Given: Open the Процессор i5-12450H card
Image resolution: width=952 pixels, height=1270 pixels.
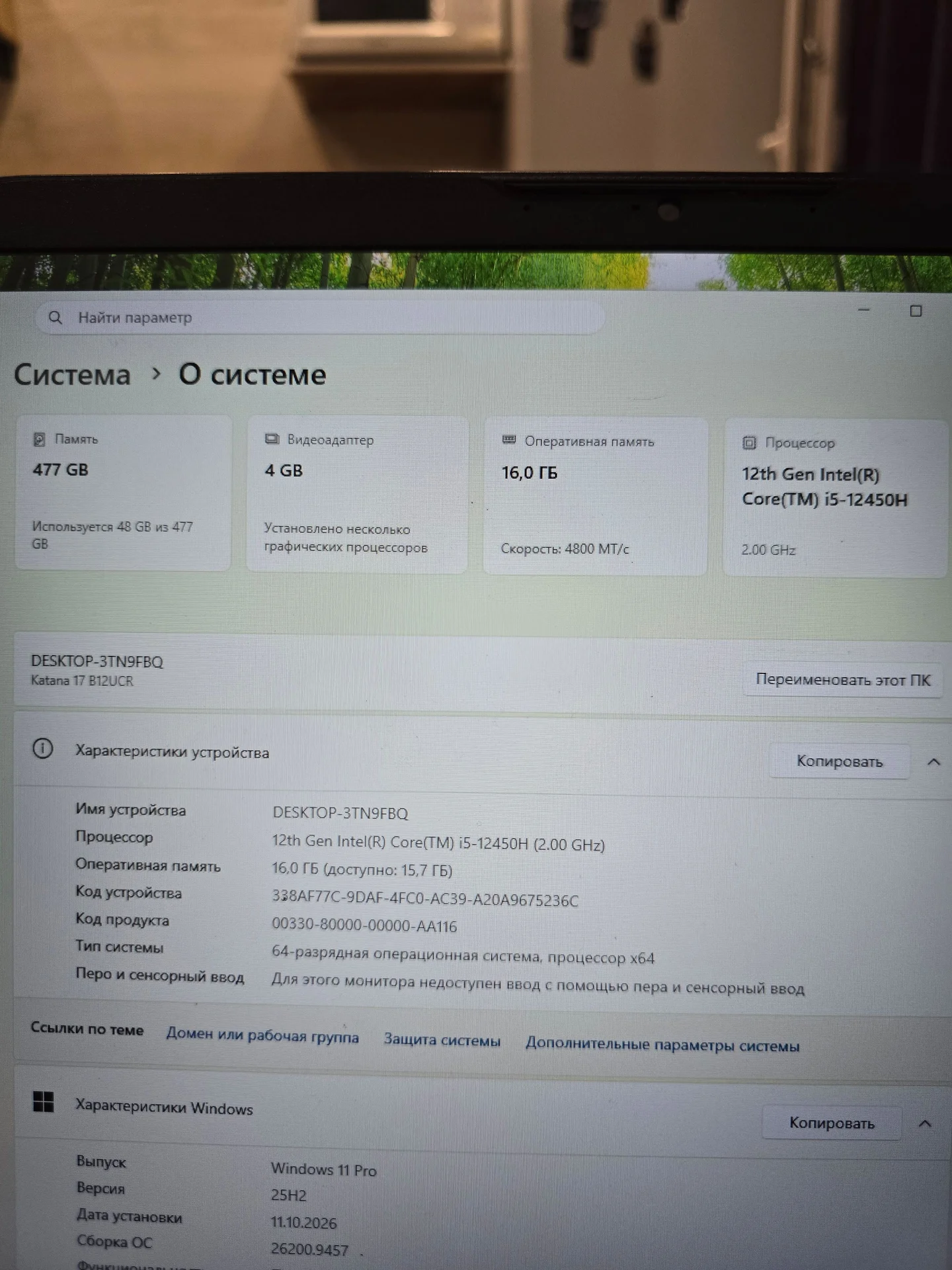Looking at the screenshot, I should point(837,498).
